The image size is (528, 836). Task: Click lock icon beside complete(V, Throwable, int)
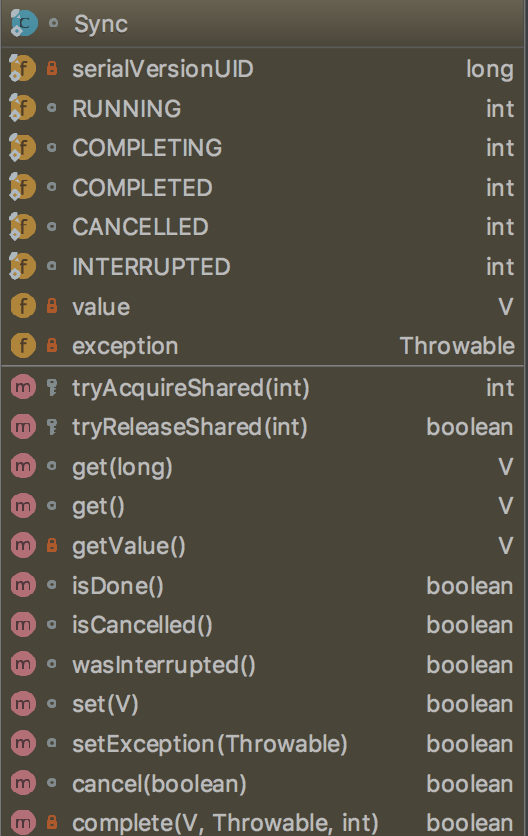(x=52, y=822)
